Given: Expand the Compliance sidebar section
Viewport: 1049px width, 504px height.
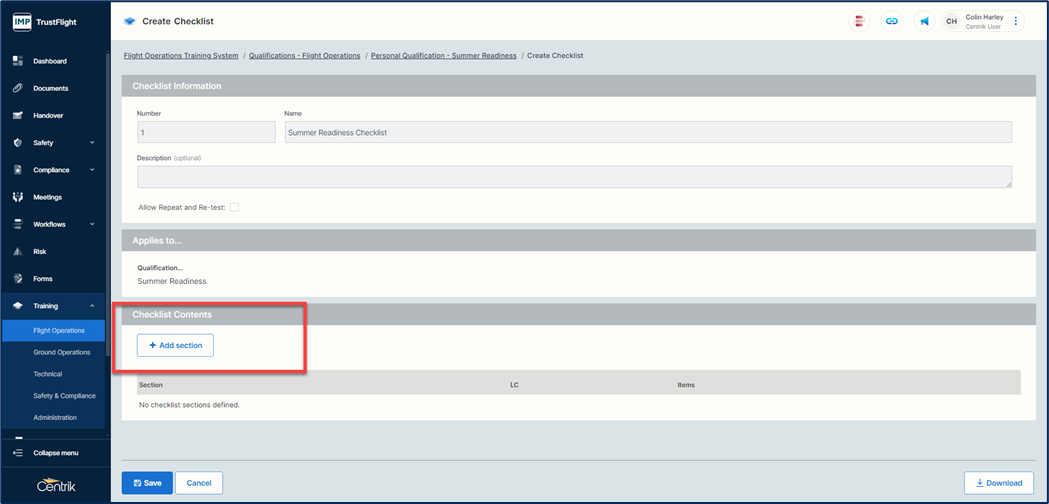Looking at the screenshot, I should point(92,170).
